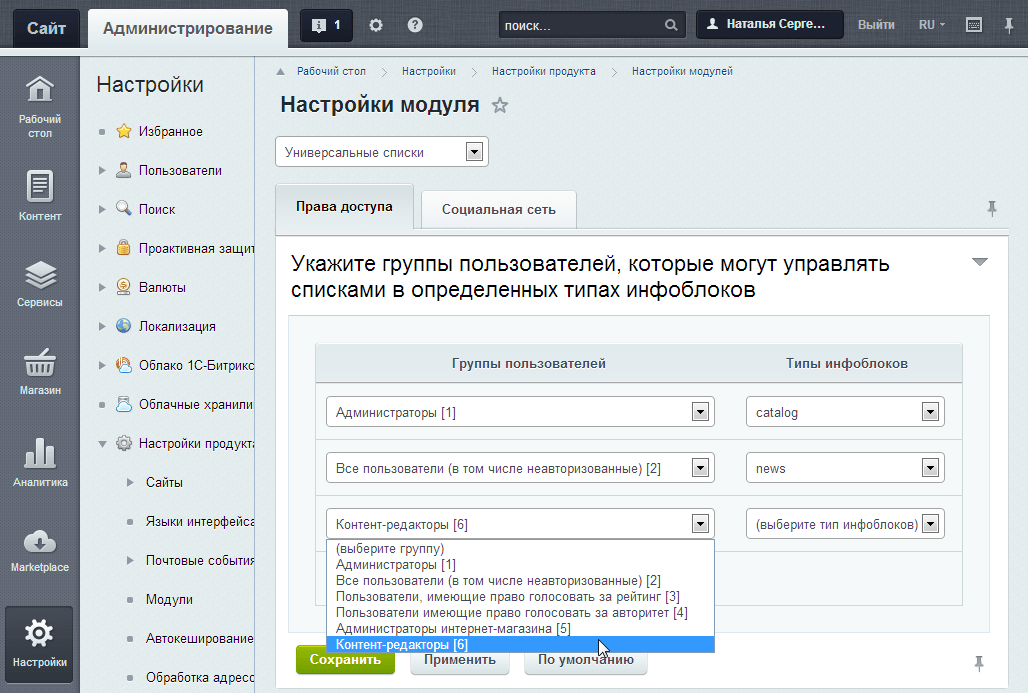This screenshot has width=1028, height=693.
Task: Select Администраторы интернет-магазина [5] from list
Action: (x=453, y=629)
